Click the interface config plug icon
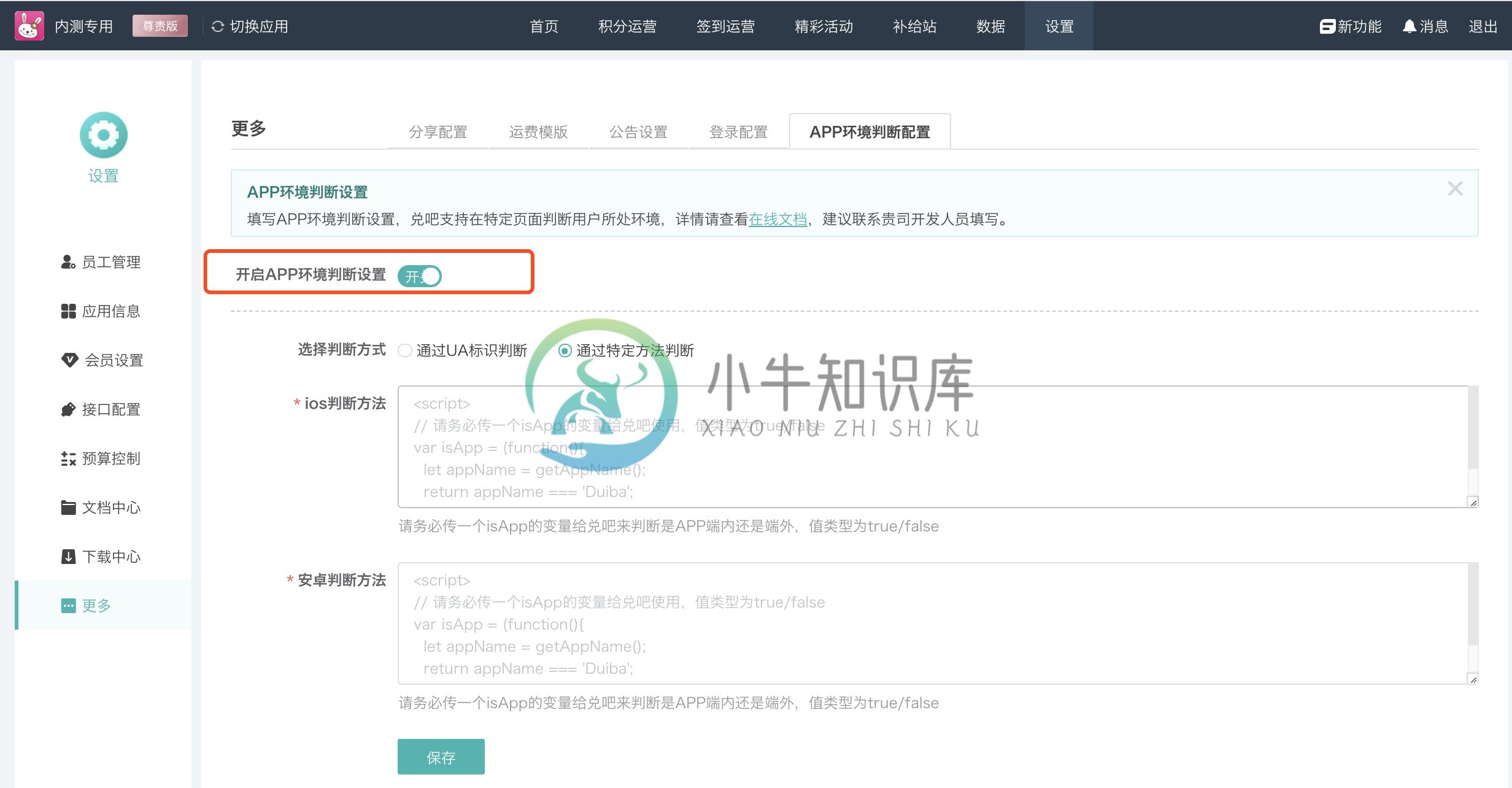This screenshot has height=788, width=1512. click(68, 409)
